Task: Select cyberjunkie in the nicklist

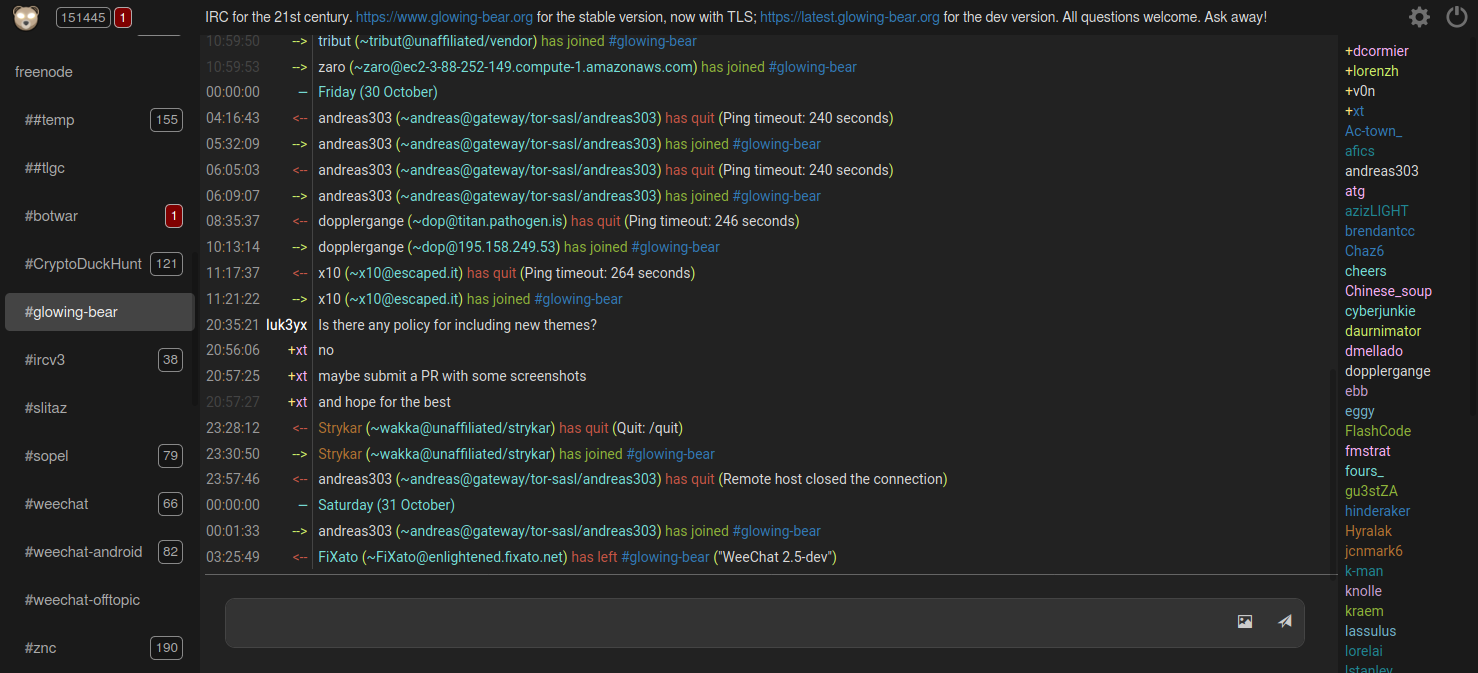Action: tap(1380, 311)
